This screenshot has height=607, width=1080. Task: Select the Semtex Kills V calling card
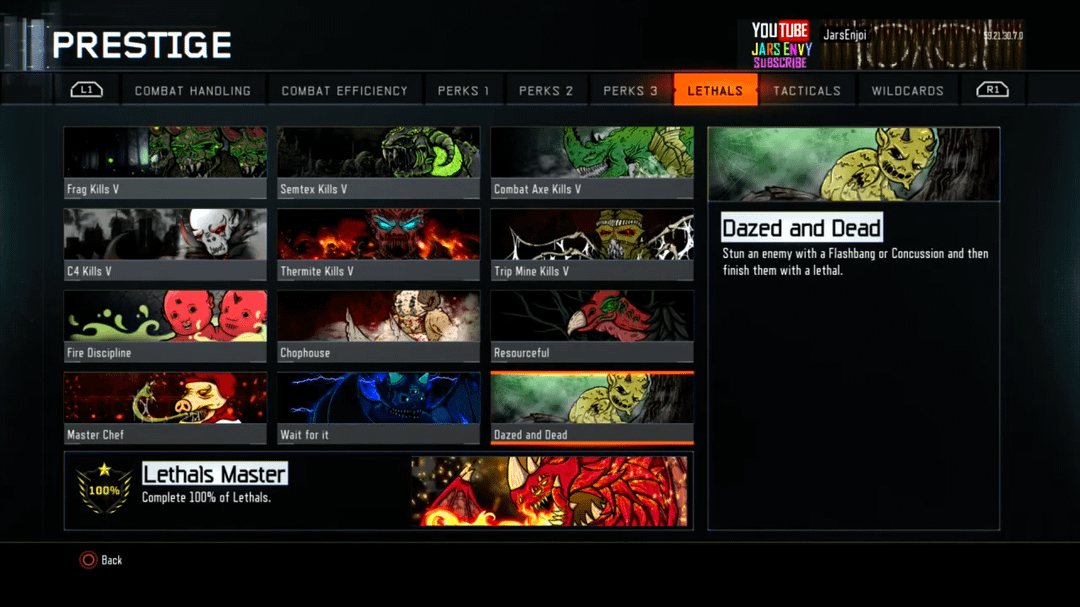tap(378, 163)
